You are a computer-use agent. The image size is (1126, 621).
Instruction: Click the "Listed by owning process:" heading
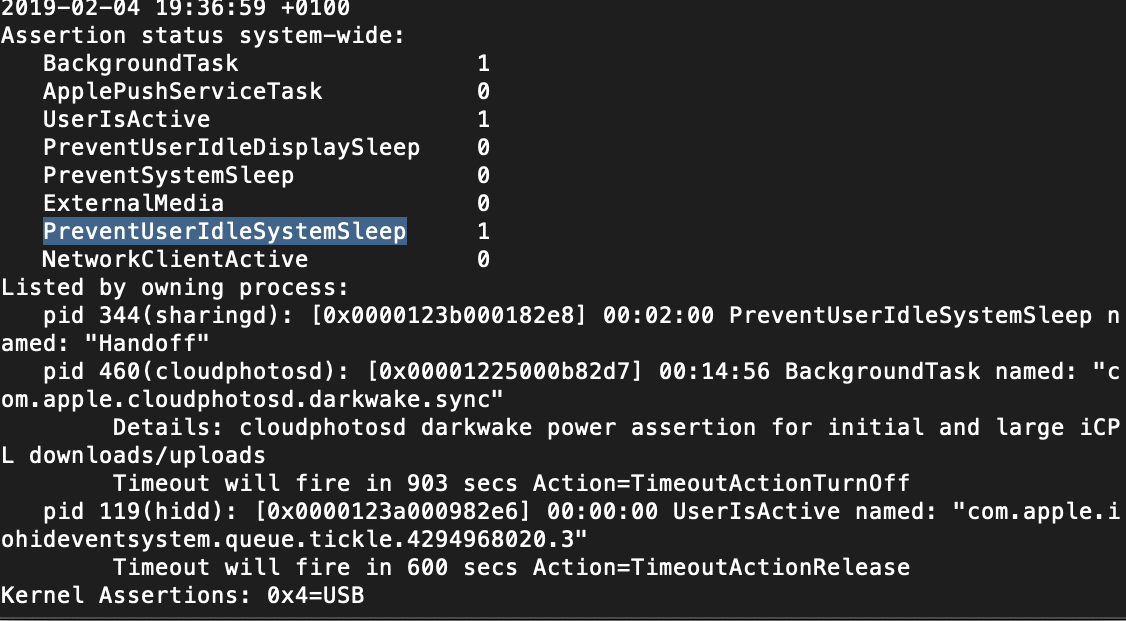175,288
